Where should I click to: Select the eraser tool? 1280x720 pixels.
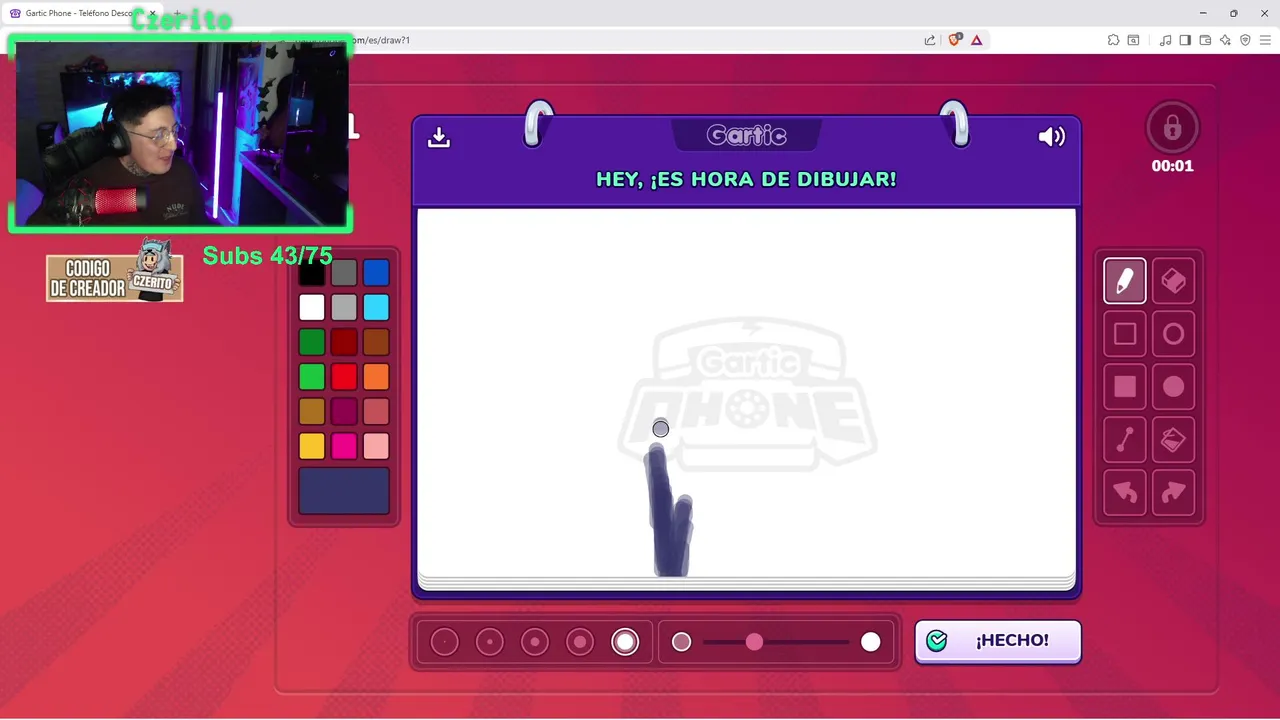[1173, 281]
